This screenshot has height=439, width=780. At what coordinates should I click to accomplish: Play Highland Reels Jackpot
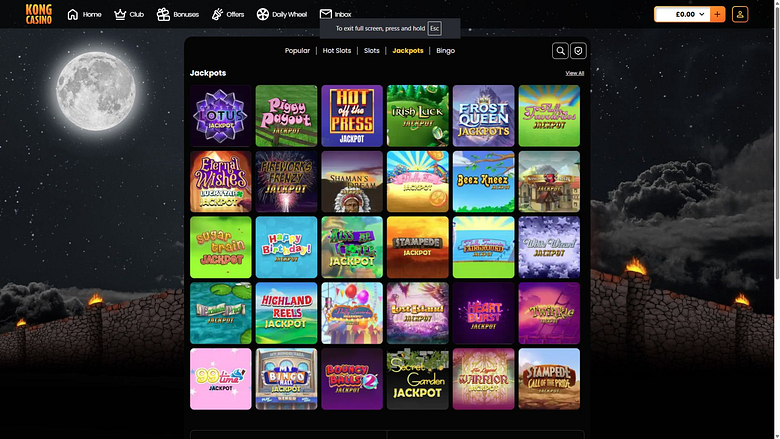point(287,313)
